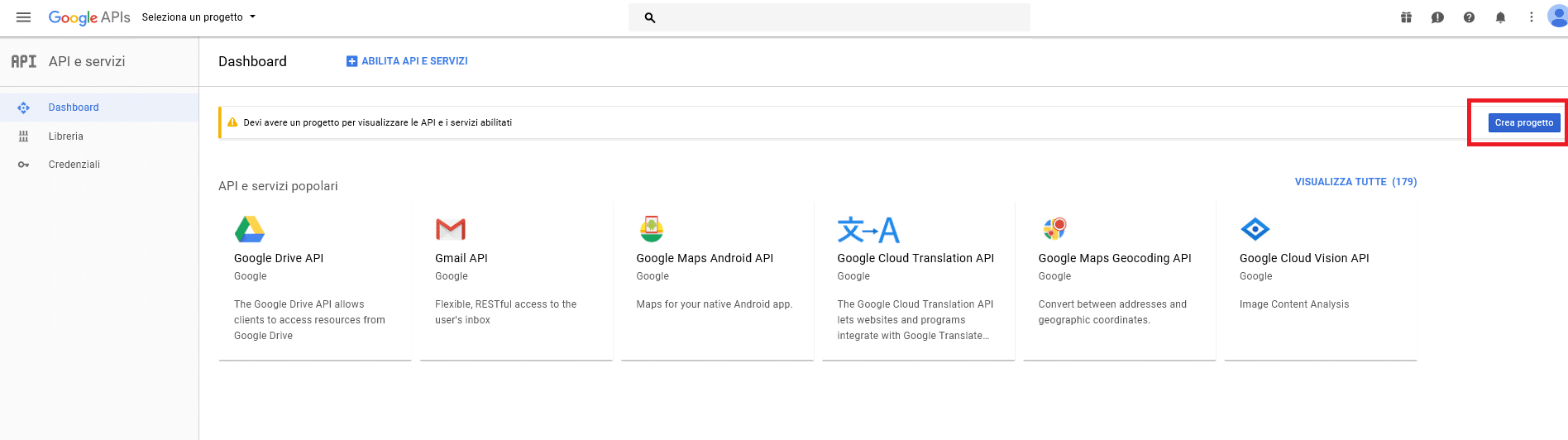This screenshot has height=440, width=1568.
Task: Click 'Convert between addresses' description
Action: (x=1112, y=312)
